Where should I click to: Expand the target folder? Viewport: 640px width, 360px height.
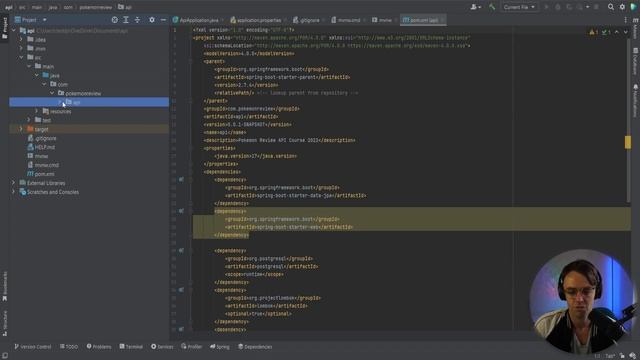click(x=21, y=129)
